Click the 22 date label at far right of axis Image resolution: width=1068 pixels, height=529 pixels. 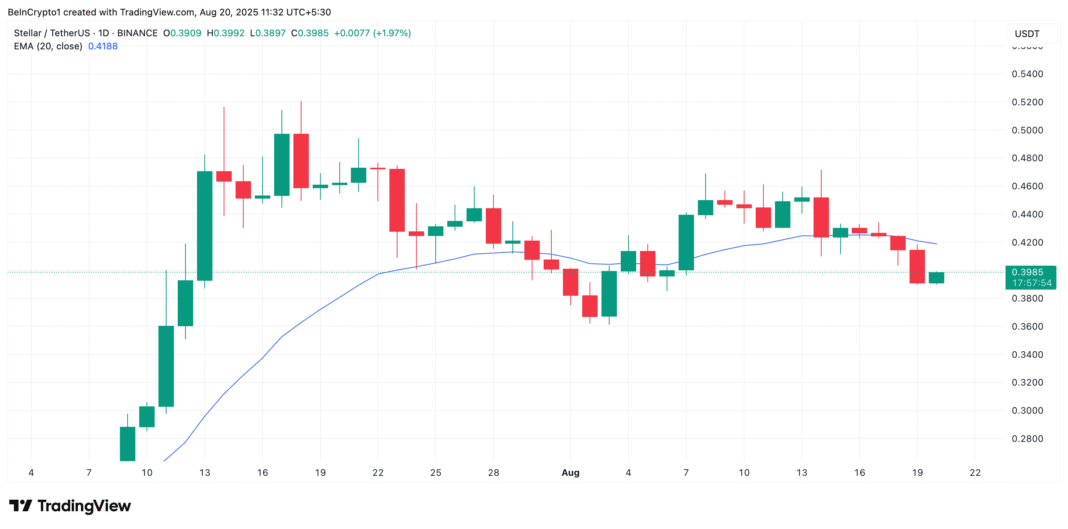click(x=975, y=472)
